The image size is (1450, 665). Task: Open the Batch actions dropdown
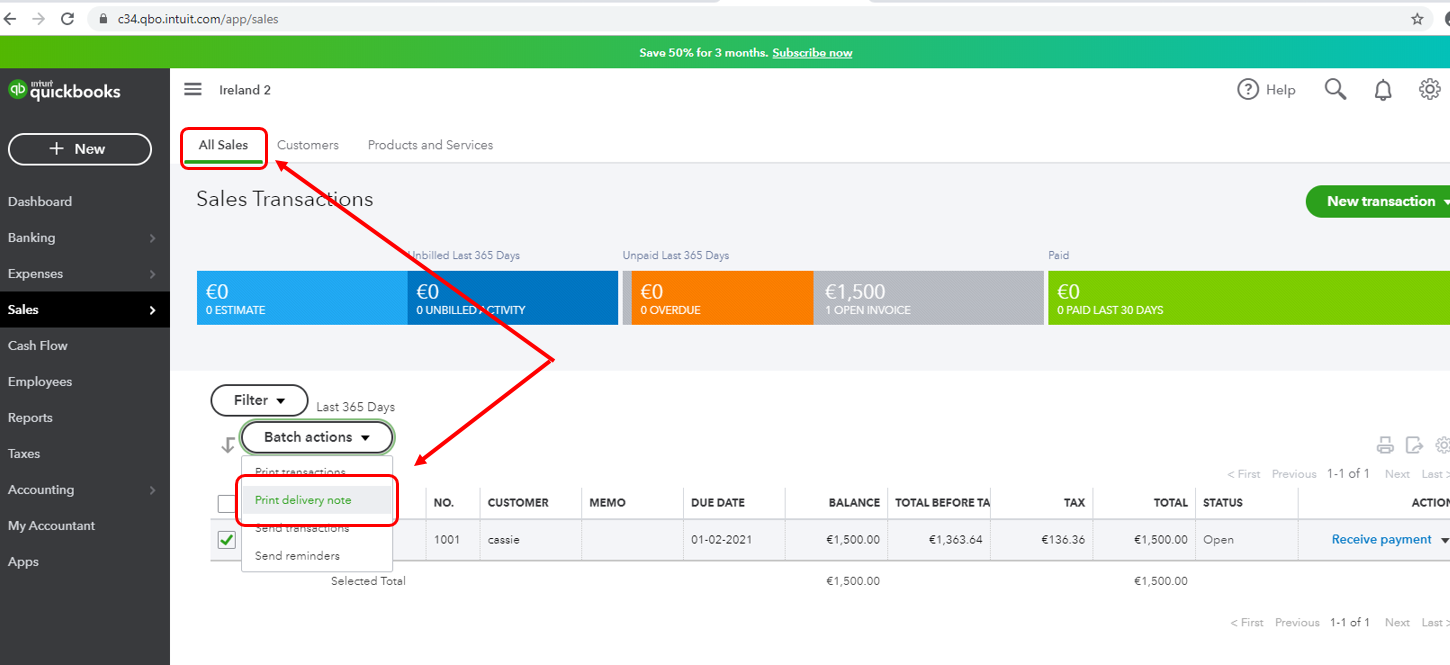317,437
